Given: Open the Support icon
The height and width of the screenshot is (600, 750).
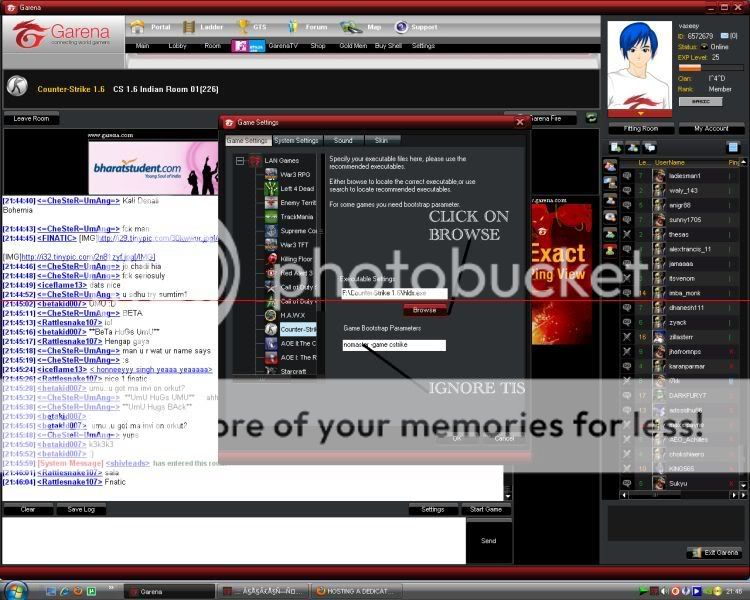Looking at the screenshot, I should coord(402,27).
